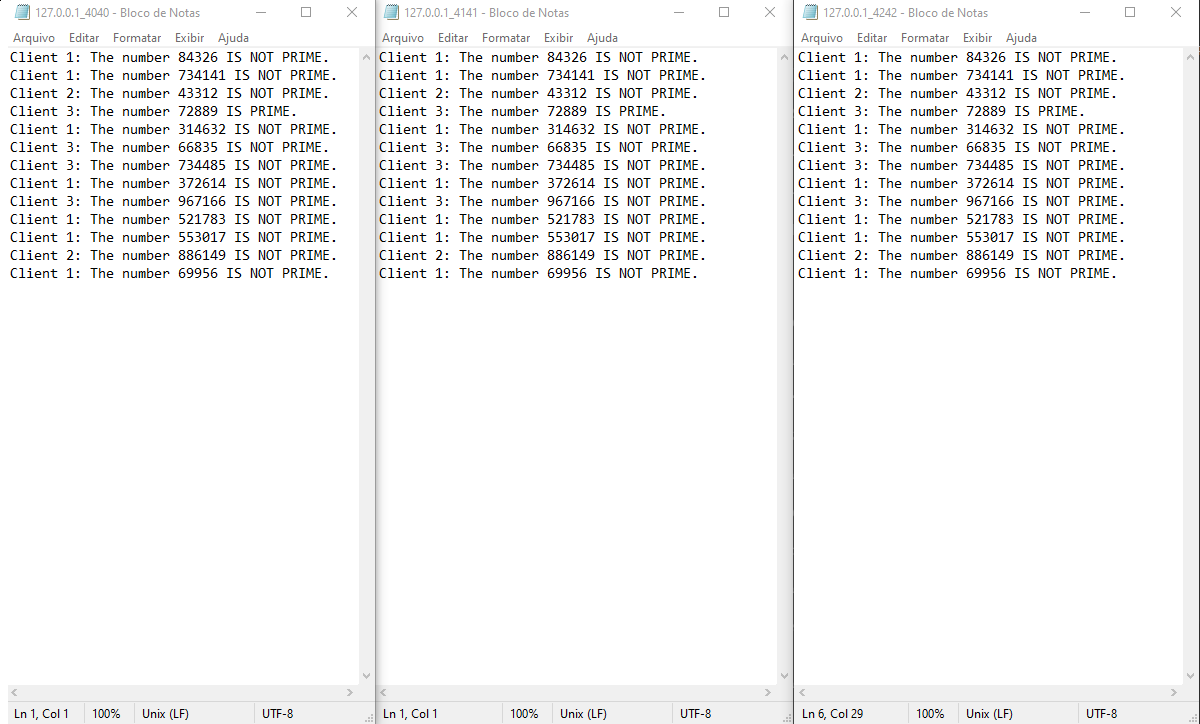Click title text '127.0.0.1_4141 - Bloco de Notas'
Screen dimensions: 1200x724
click(x=487, y=13)
